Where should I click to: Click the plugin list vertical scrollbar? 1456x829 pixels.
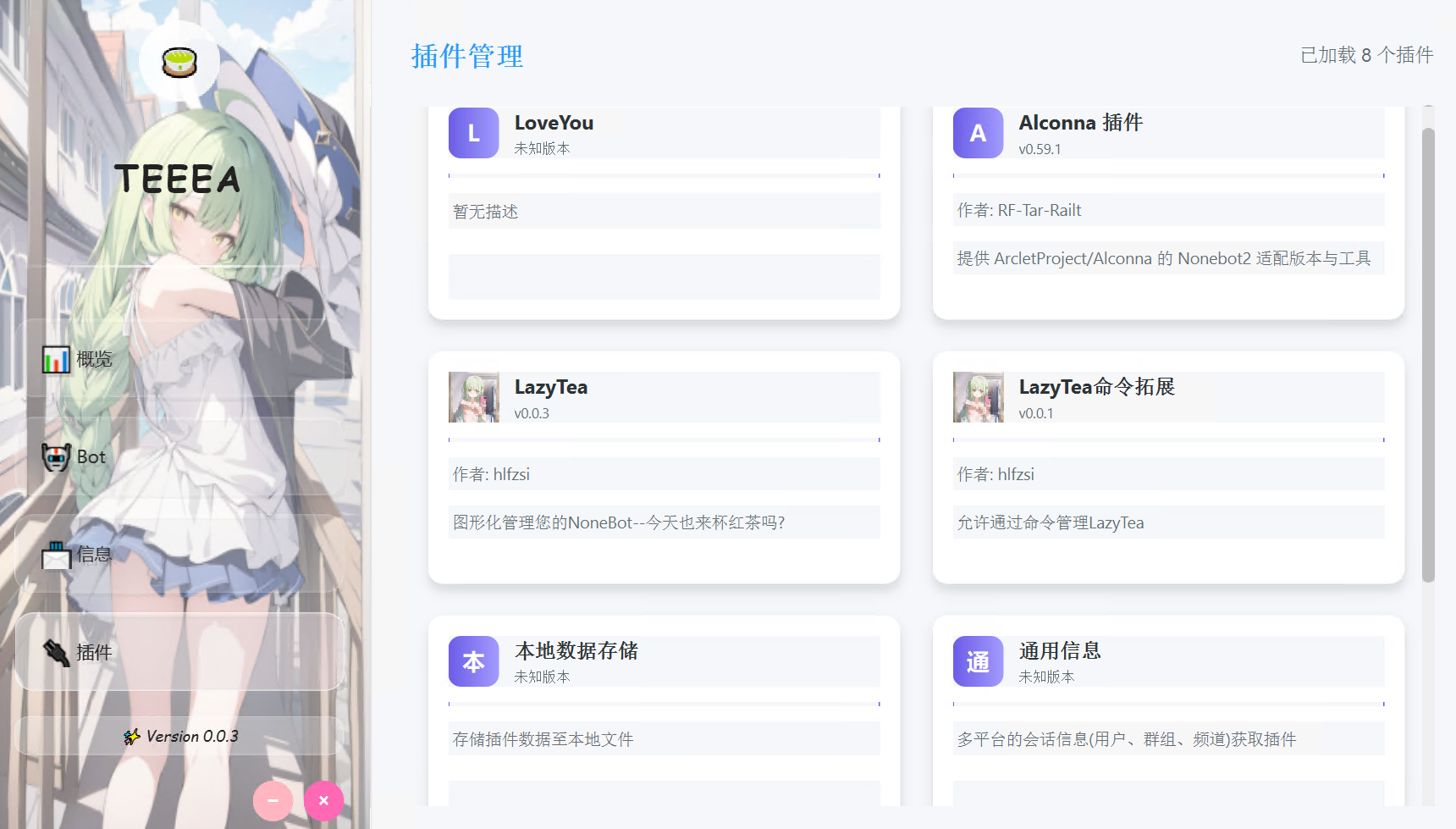pos(1429,356)
